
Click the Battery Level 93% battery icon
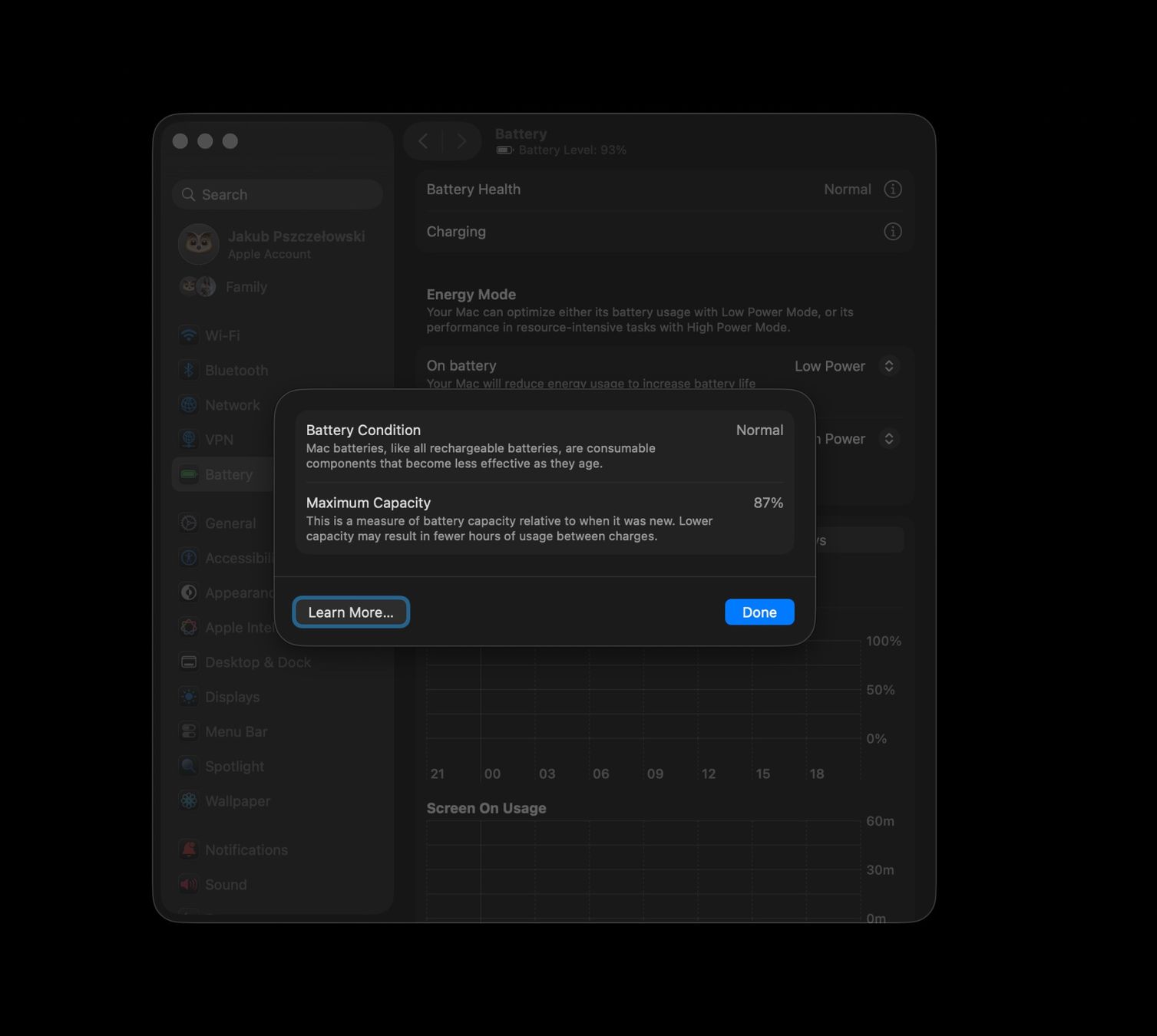click(504, 150)
